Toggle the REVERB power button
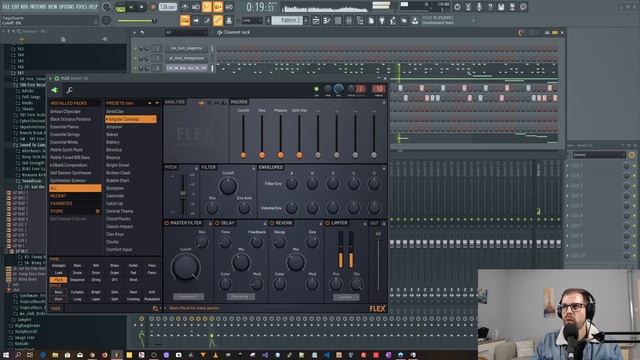This screenshot has height=360, width=640. (x=272, y=223)
